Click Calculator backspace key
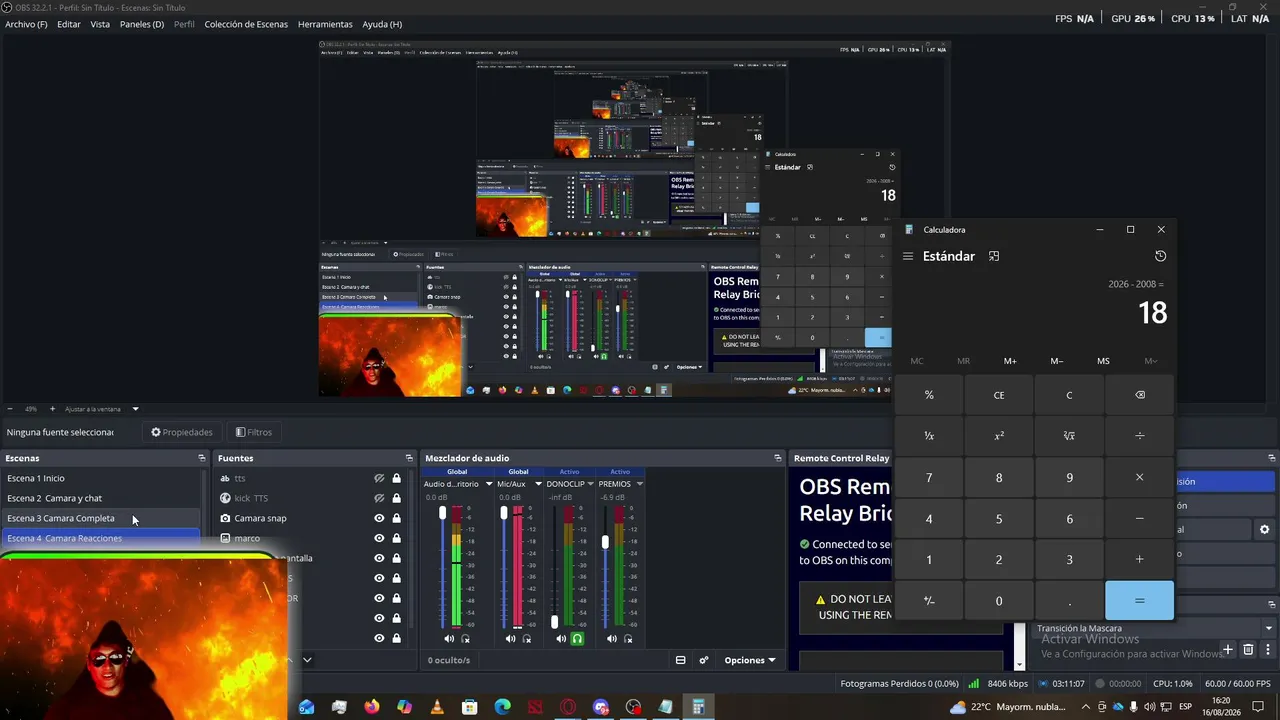 click(x=1140, y=395)
